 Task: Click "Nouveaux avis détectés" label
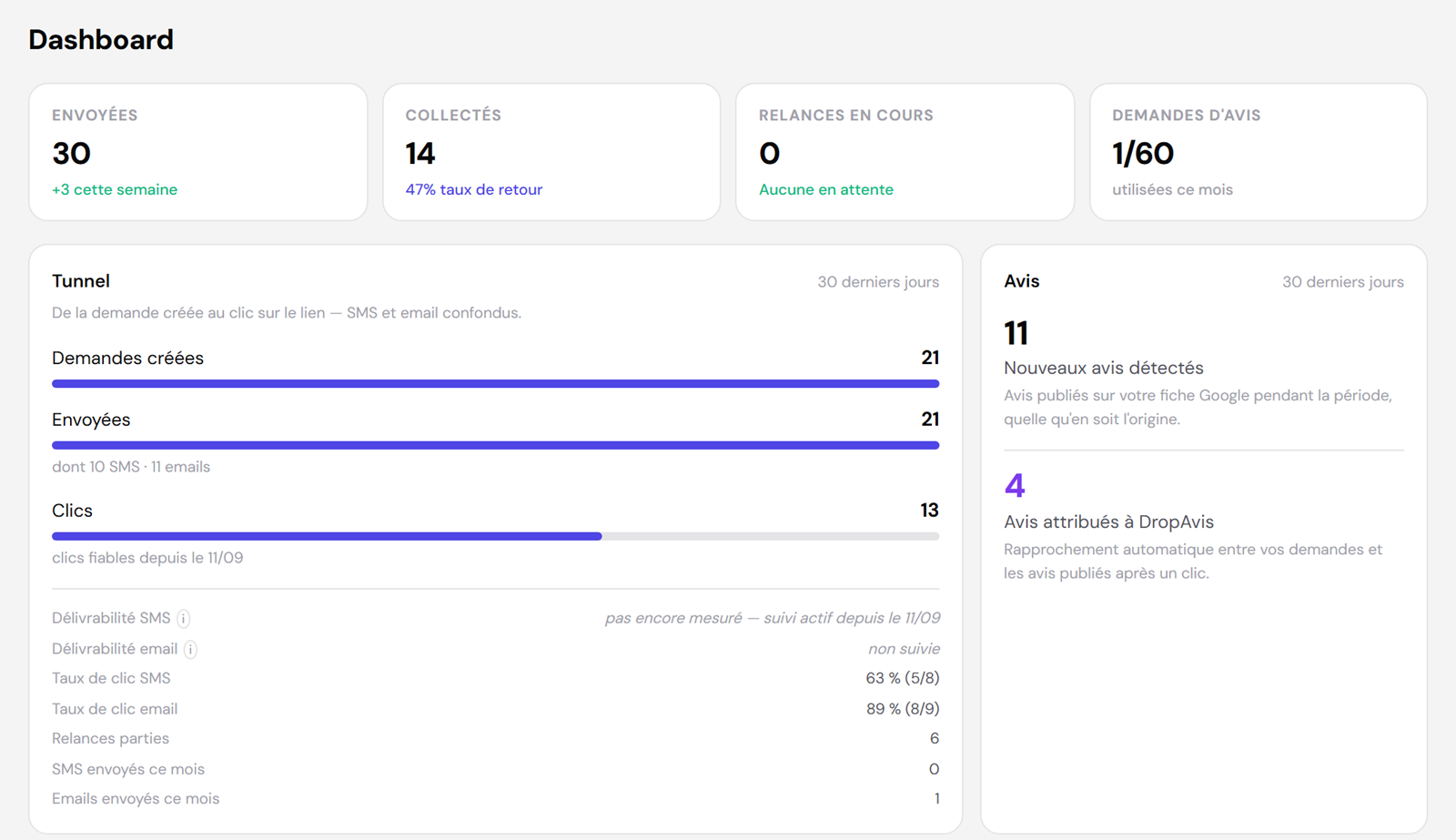tap(1104, 369)
